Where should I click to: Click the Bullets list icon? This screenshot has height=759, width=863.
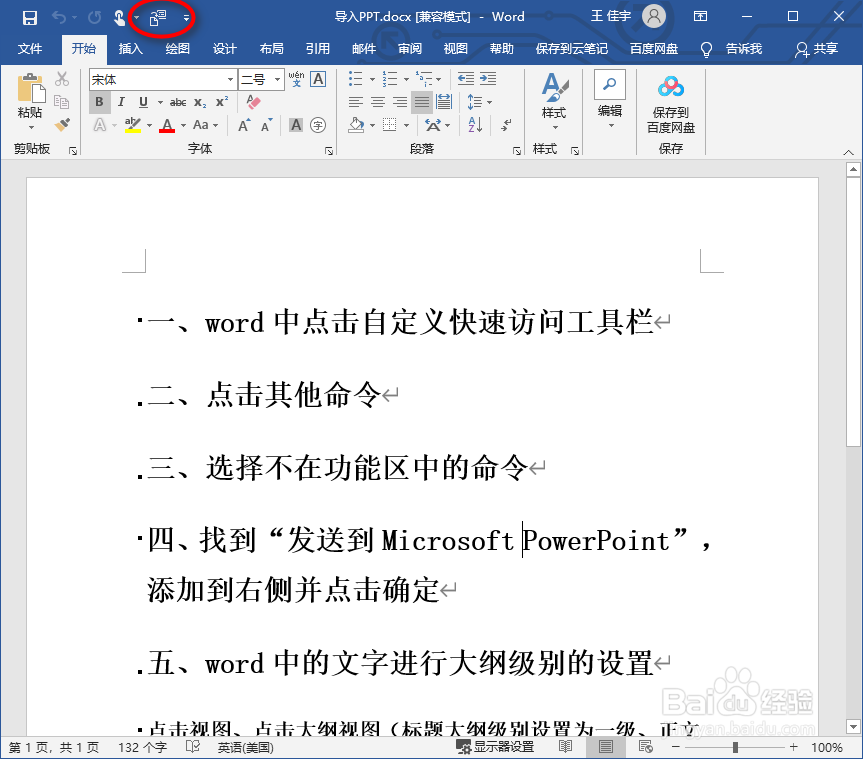click(355, 79)
